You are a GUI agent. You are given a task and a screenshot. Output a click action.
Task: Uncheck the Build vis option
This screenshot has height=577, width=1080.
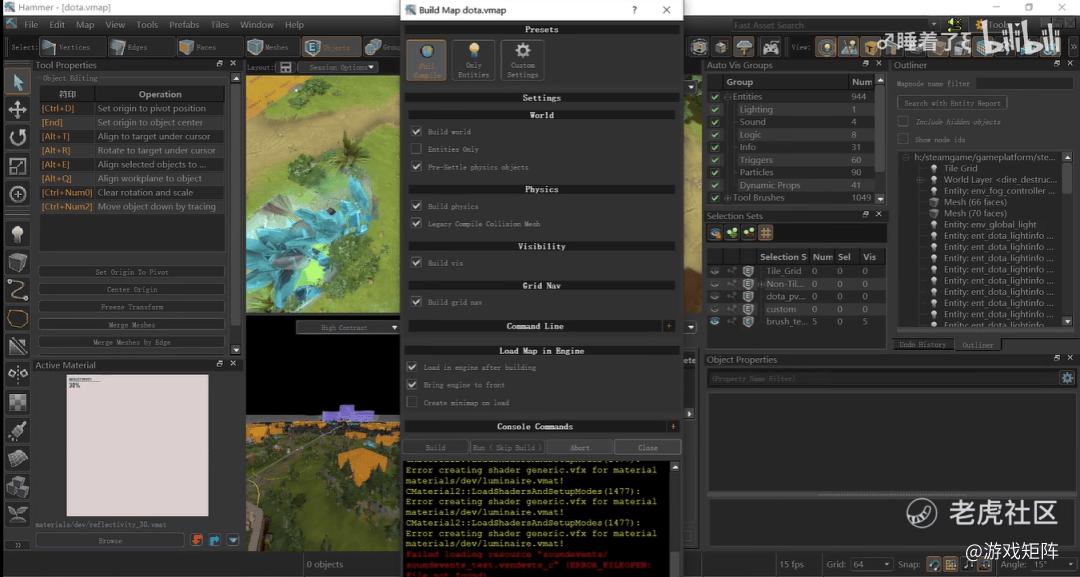pos(416,263)
